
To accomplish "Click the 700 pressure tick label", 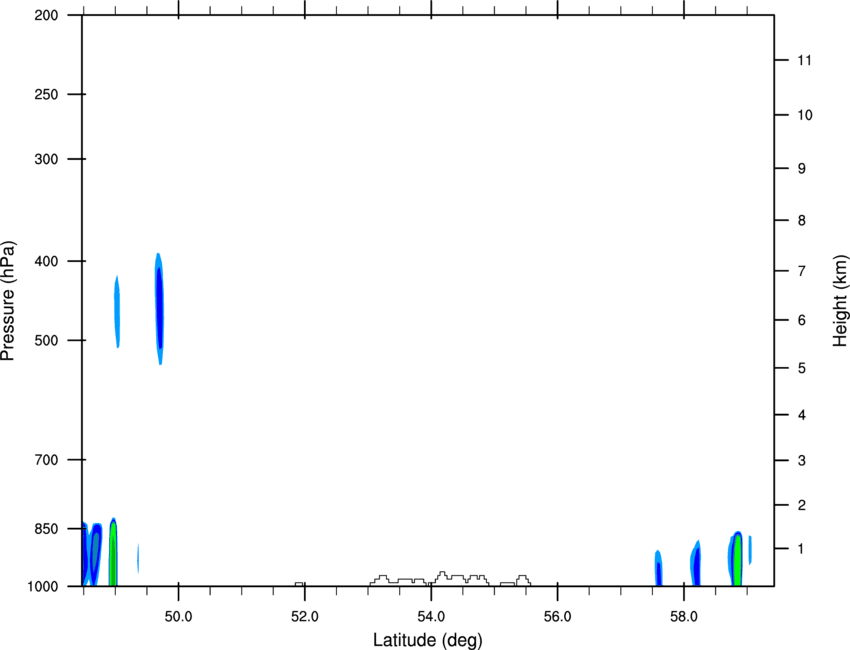I will [x=46, y=460].
